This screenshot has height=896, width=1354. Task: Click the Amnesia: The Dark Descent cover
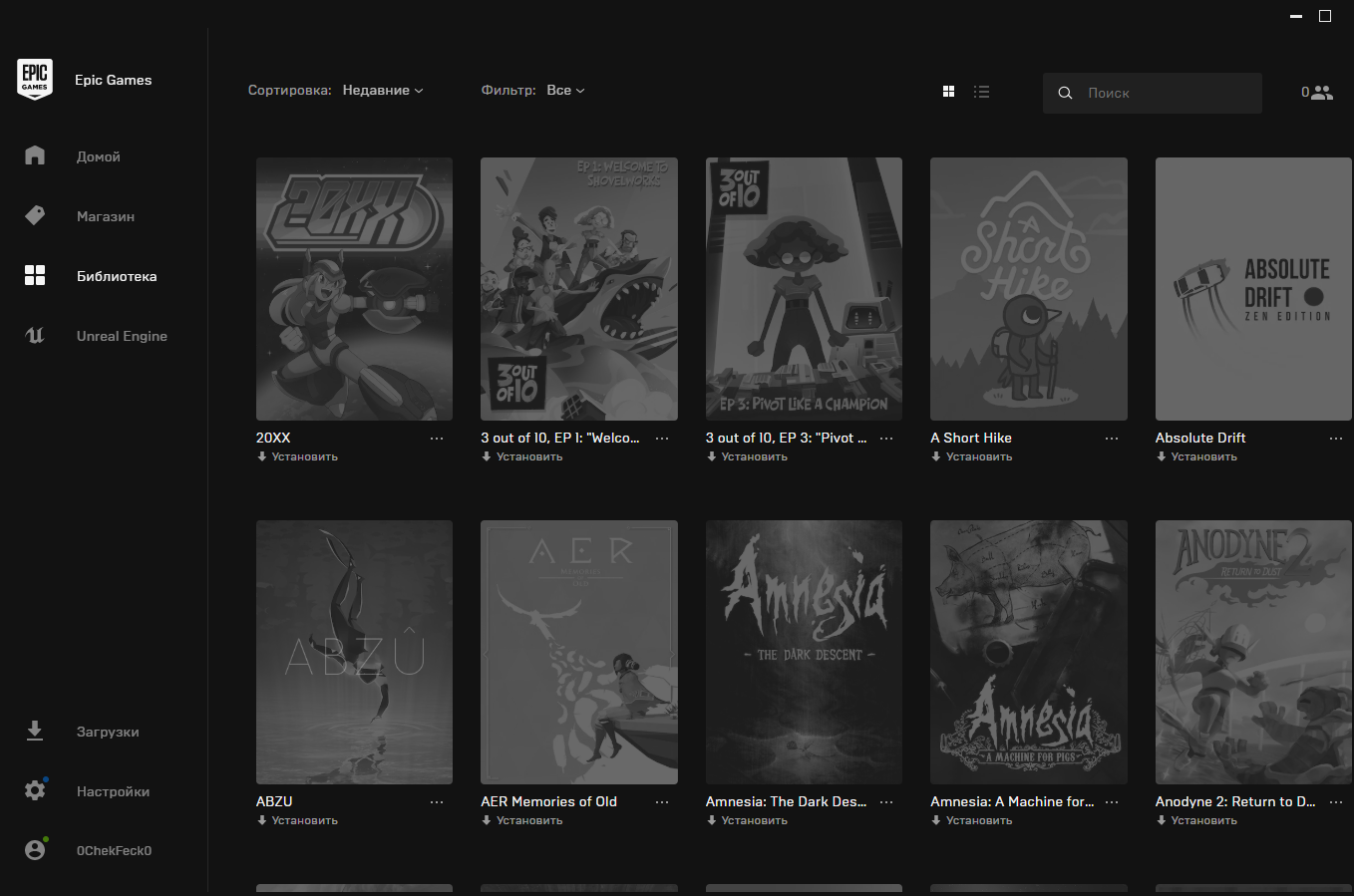pyautogui.click(x=804, y=652)
